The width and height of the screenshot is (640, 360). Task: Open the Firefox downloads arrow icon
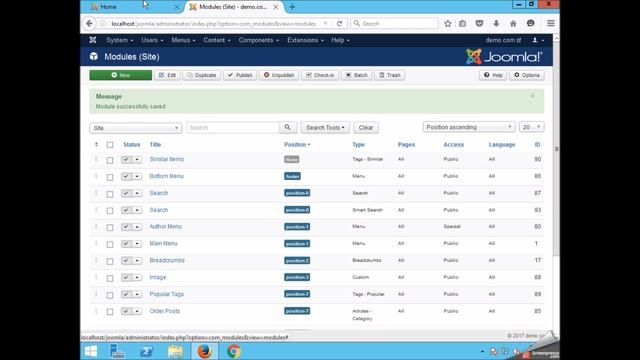[x=496, y=24]
